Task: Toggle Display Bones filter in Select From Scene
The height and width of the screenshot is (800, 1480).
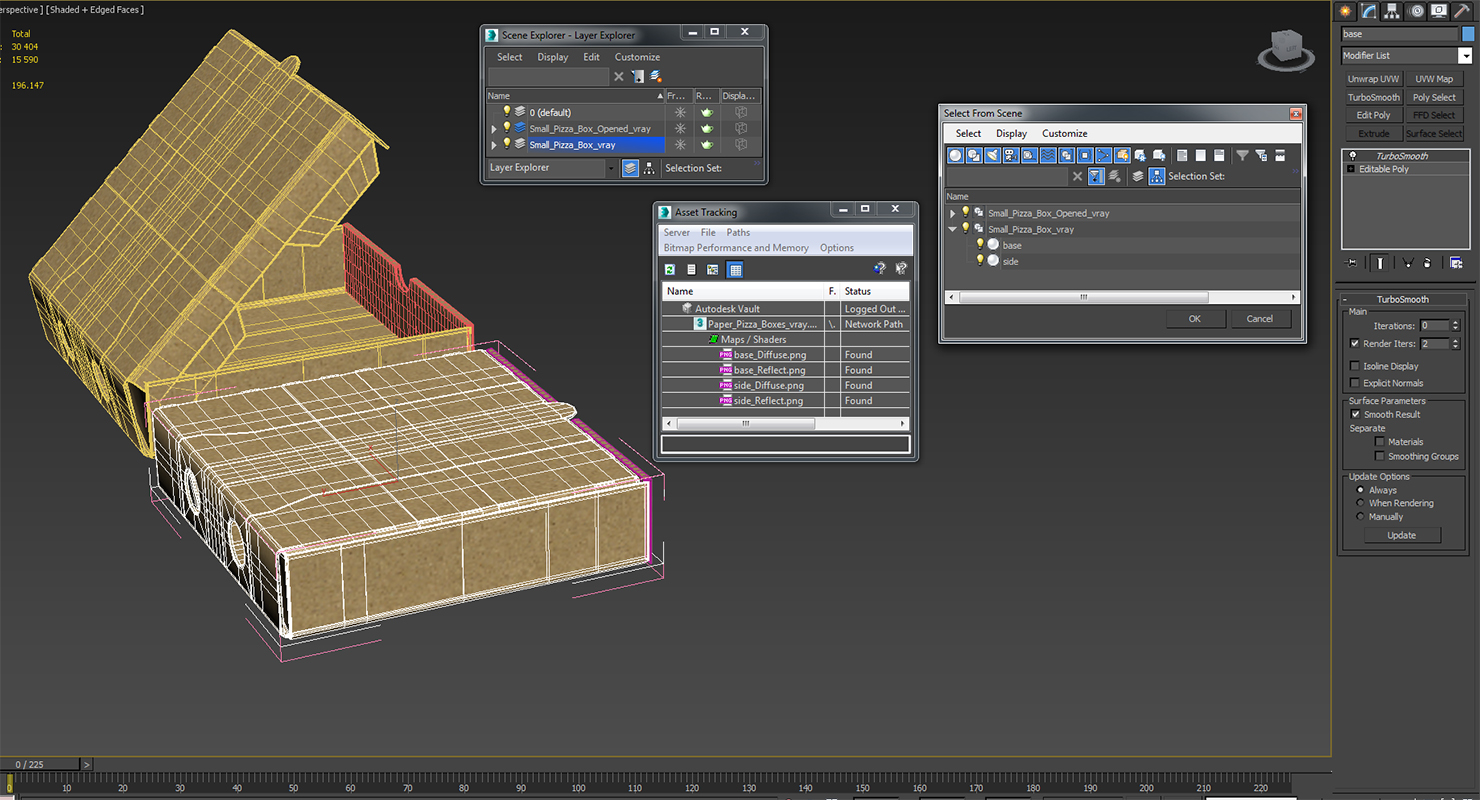Action: coord(1103,155)
